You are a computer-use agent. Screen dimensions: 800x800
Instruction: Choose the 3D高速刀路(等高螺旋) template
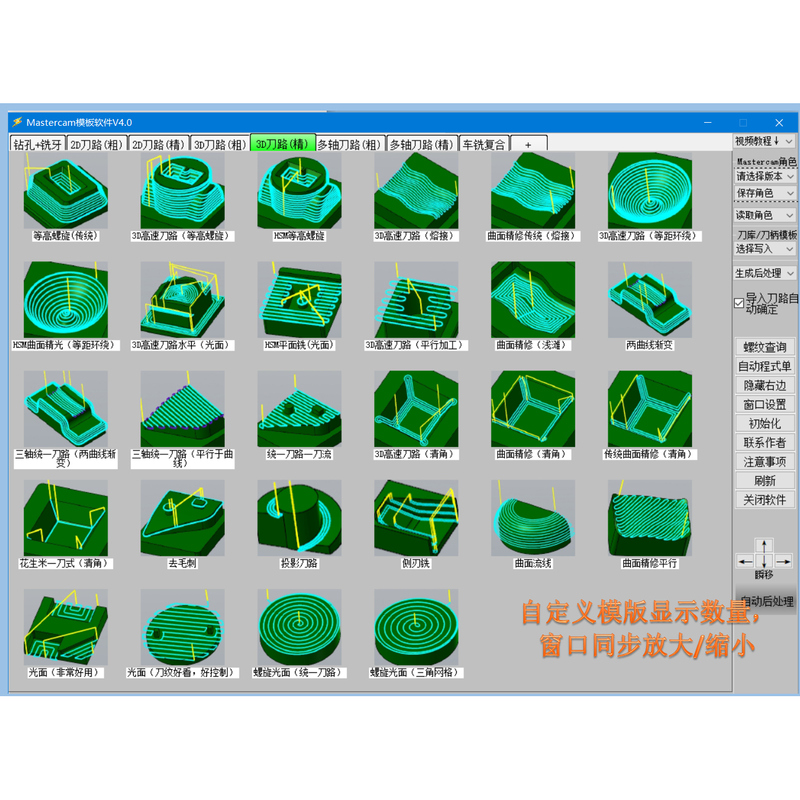tap(182, 191)
